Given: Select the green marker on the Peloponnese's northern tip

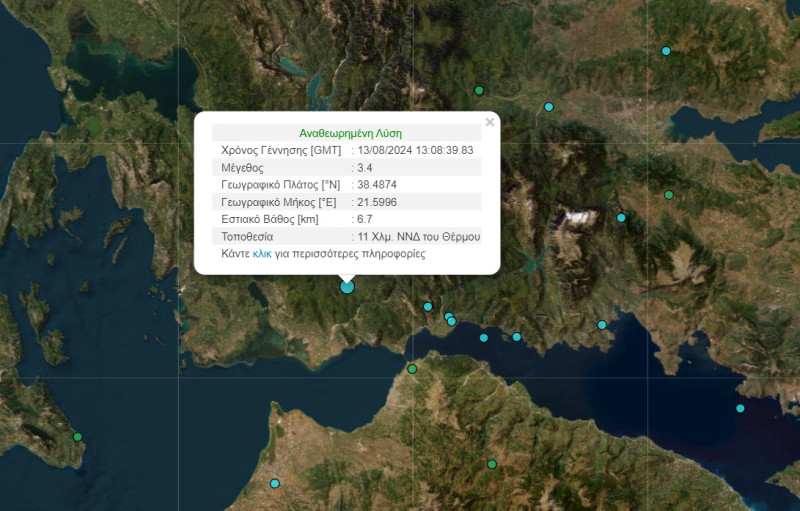Looking at the screenshot, I should point(412,369).
